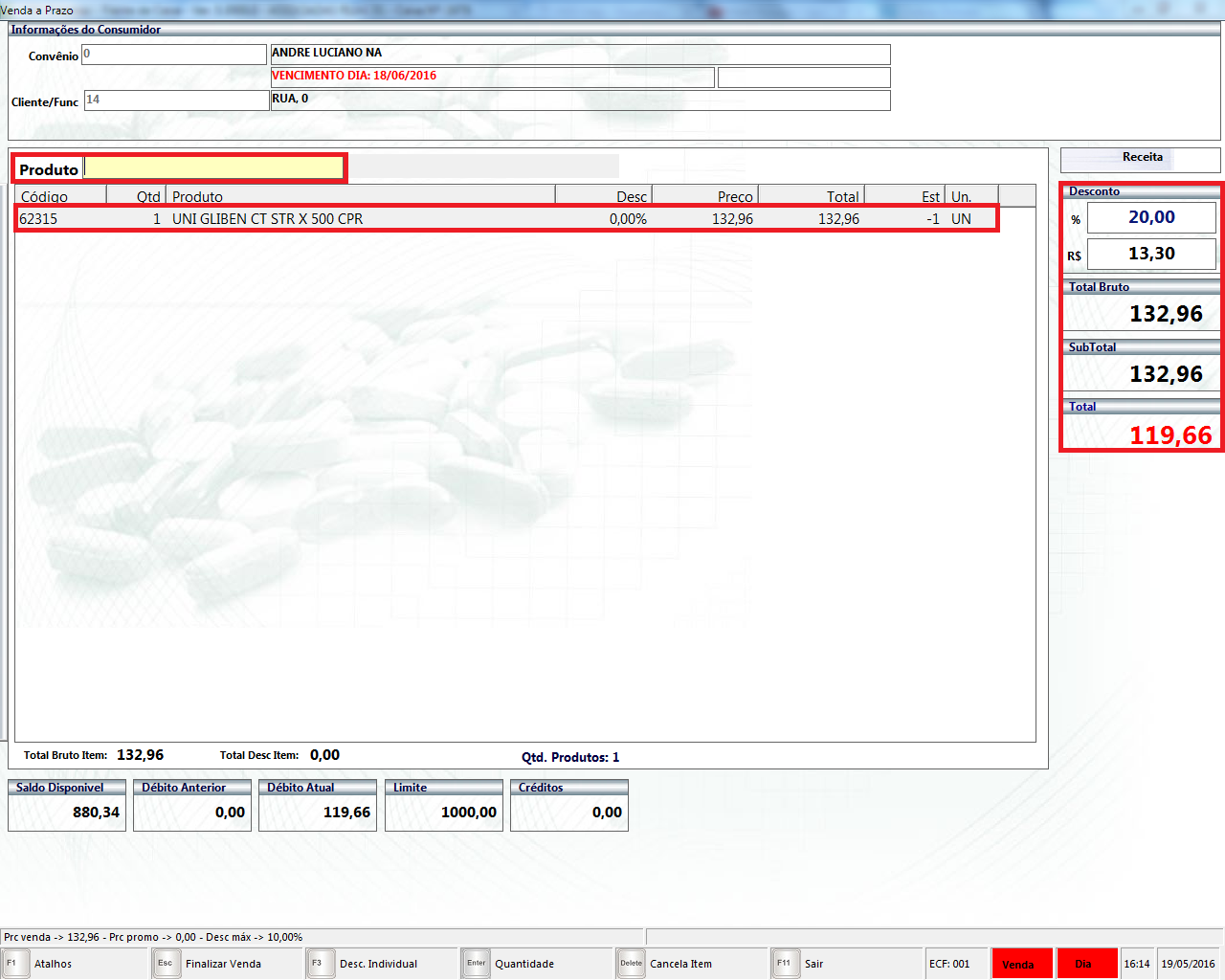Click the red Venda status button
This screenshot has width=1225, height=980.
(x=1021, y=964)
